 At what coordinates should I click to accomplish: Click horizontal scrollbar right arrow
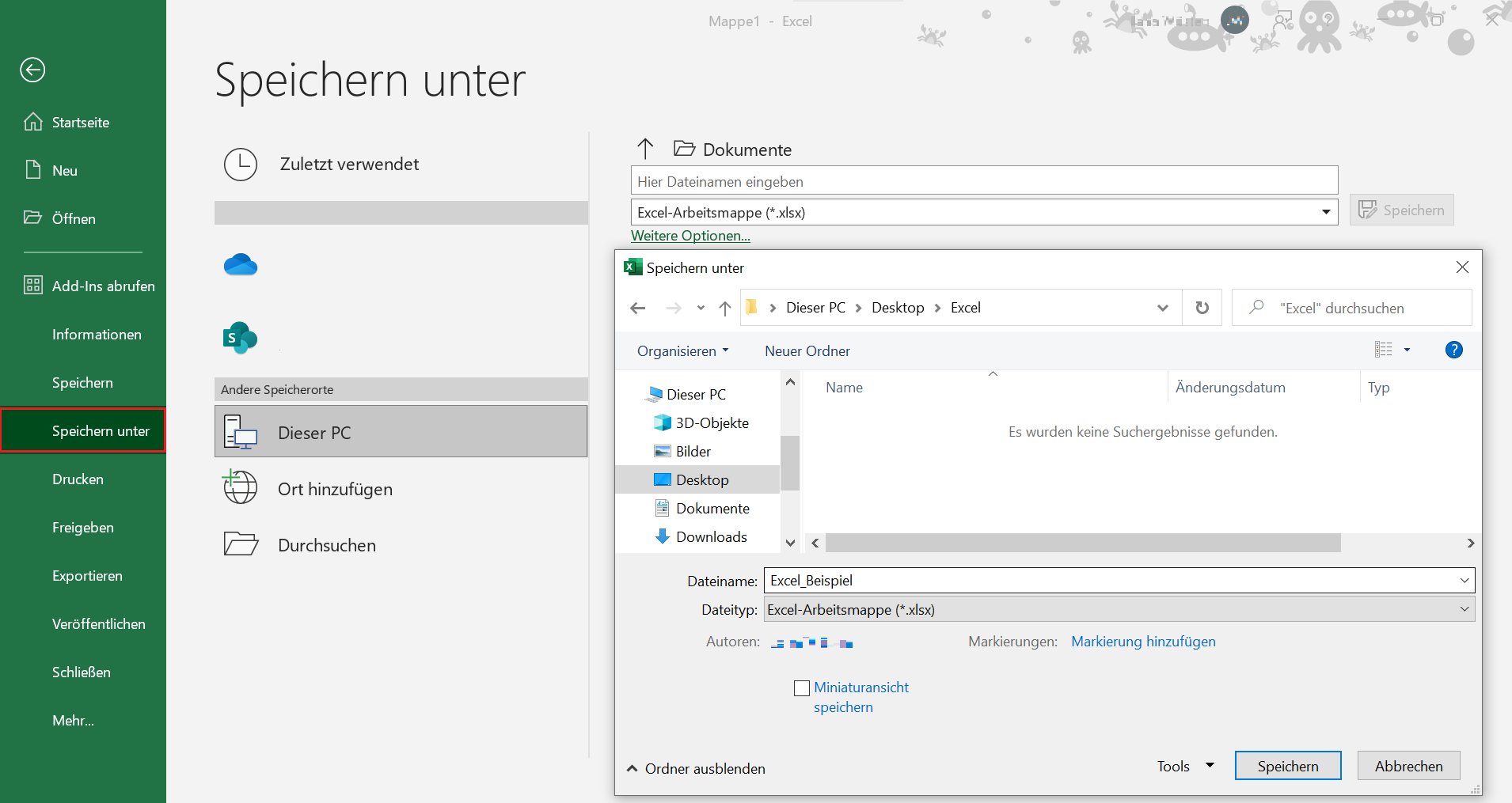click(x=1470, y=543)
